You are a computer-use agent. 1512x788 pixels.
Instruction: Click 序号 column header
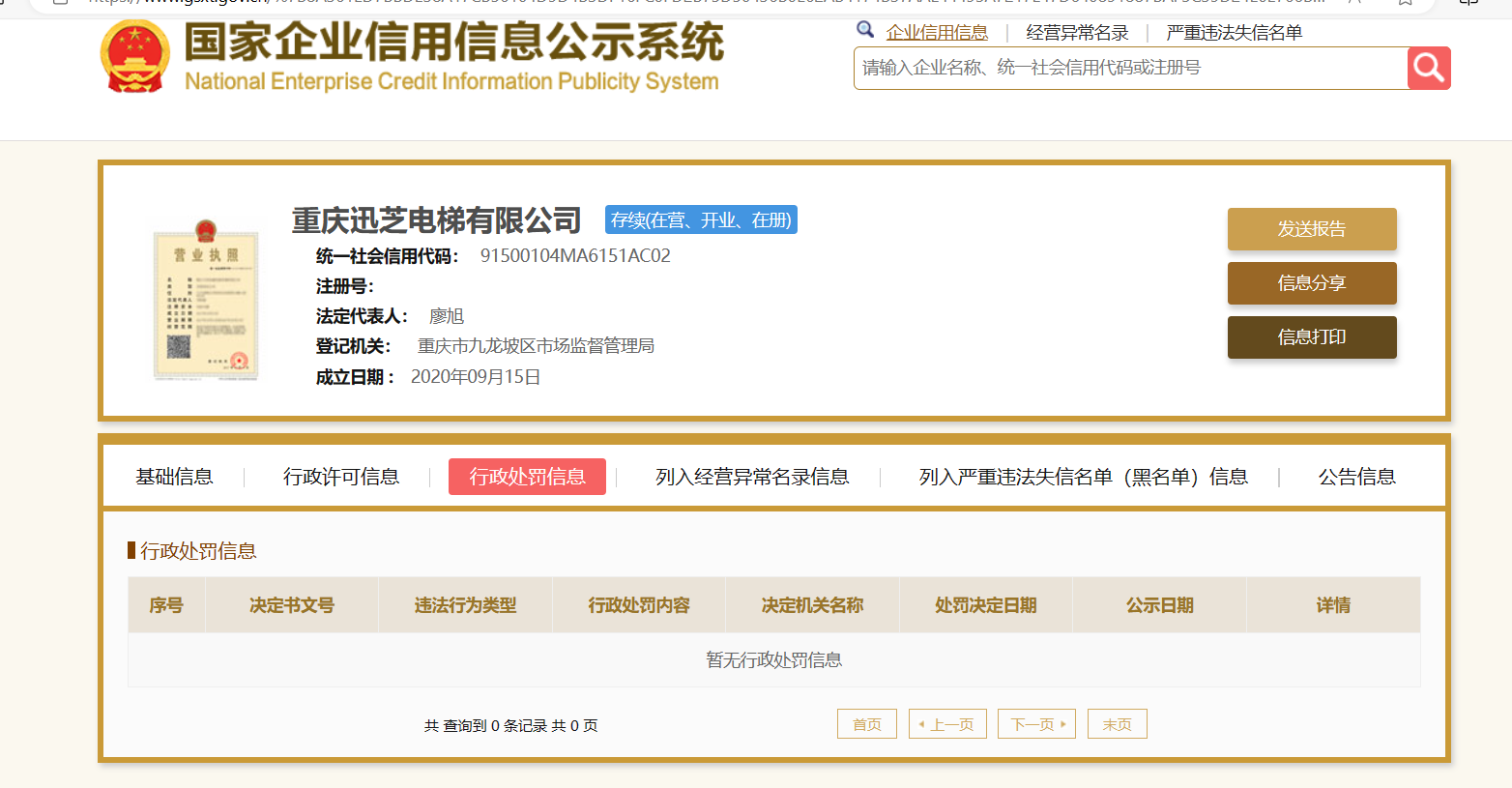166,605
